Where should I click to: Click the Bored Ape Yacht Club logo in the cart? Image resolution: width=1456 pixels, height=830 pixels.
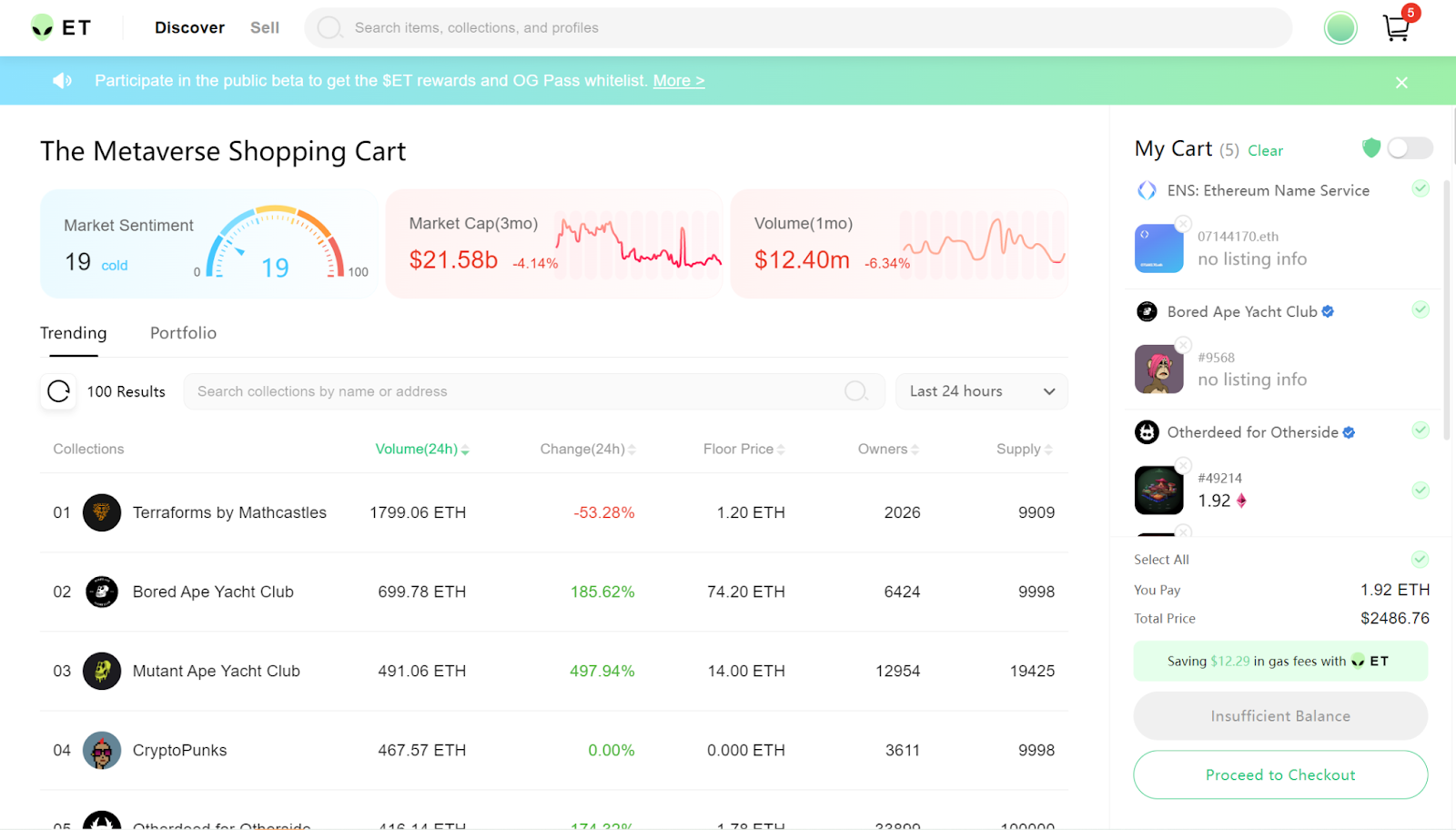point(1147,311)
